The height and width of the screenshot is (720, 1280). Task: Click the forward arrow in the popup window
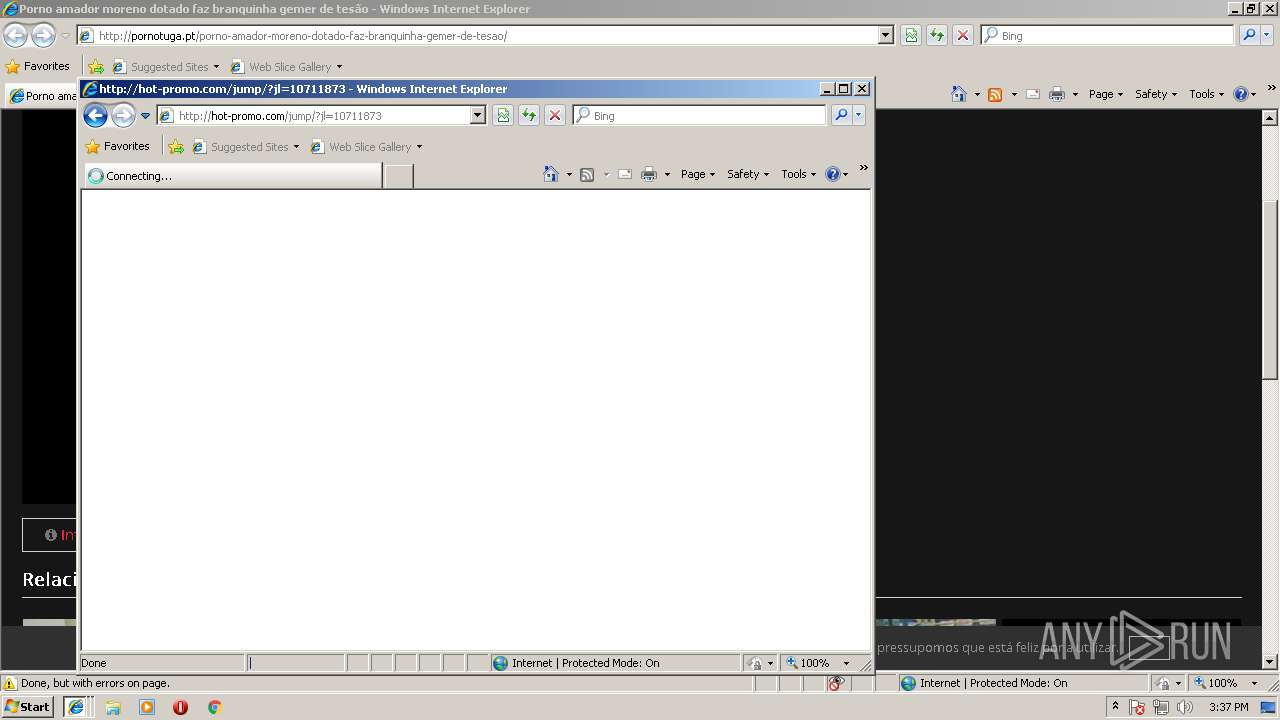coord(123,116)
